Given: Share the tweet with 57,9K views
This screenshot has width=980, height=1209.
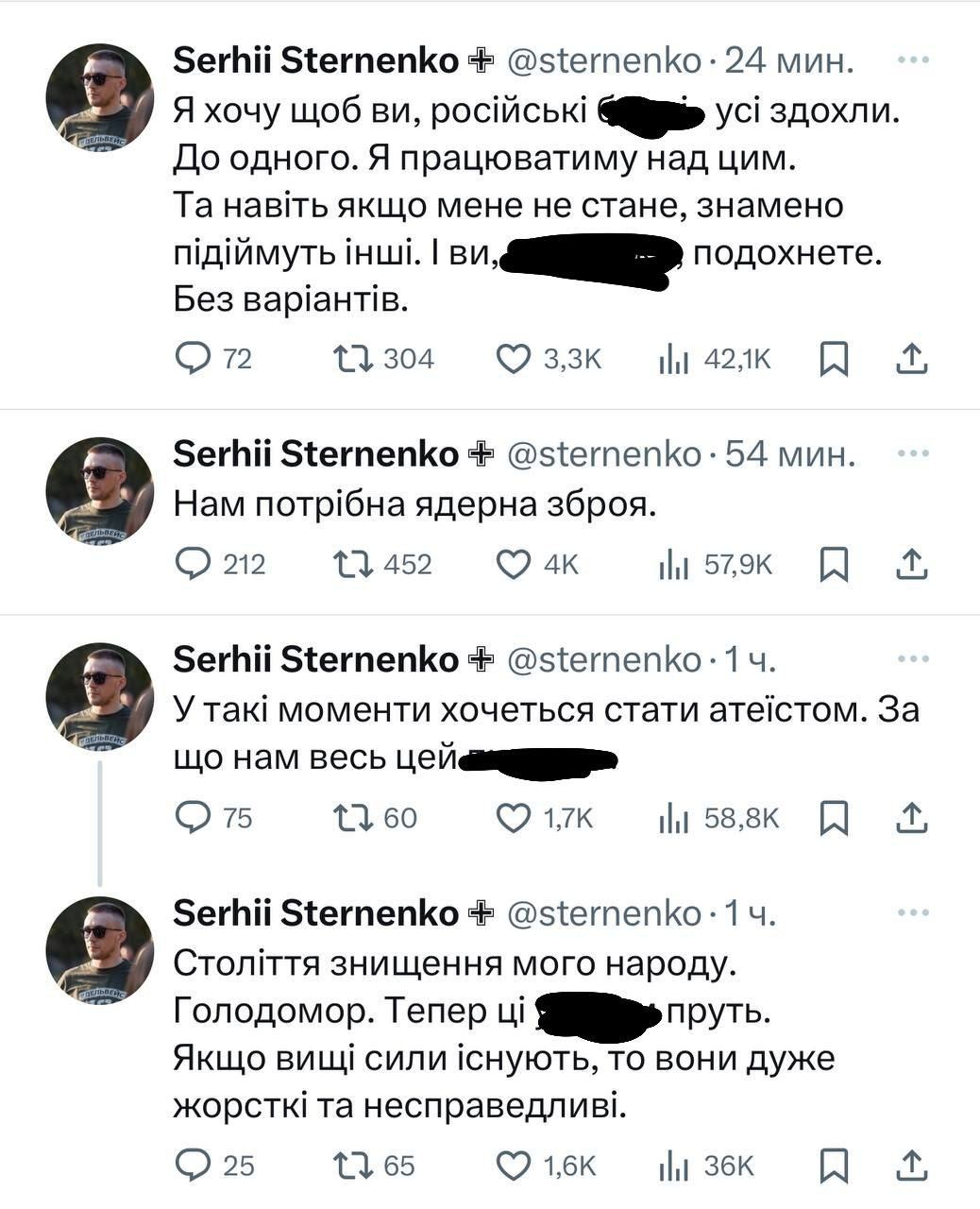Looking at the screenshot, I should (x=909, y=564).
